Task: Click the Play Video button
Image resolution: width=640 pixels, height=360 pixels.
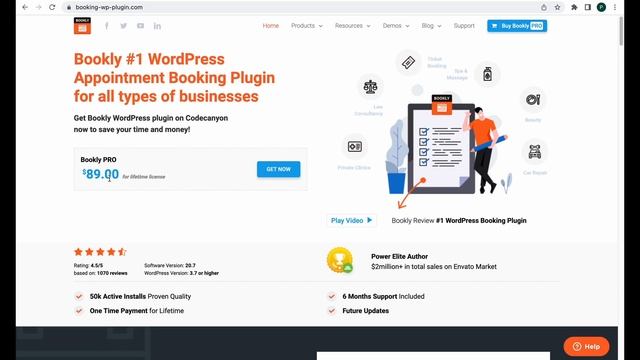Action: pos(351,220)
